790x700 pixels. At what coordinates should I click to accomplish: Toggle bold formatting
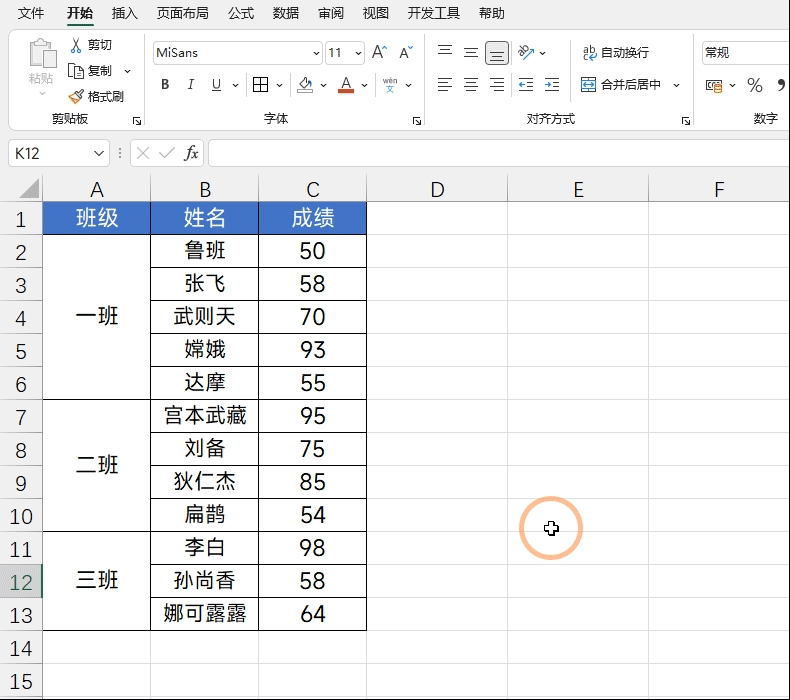[x=165, y=85]
